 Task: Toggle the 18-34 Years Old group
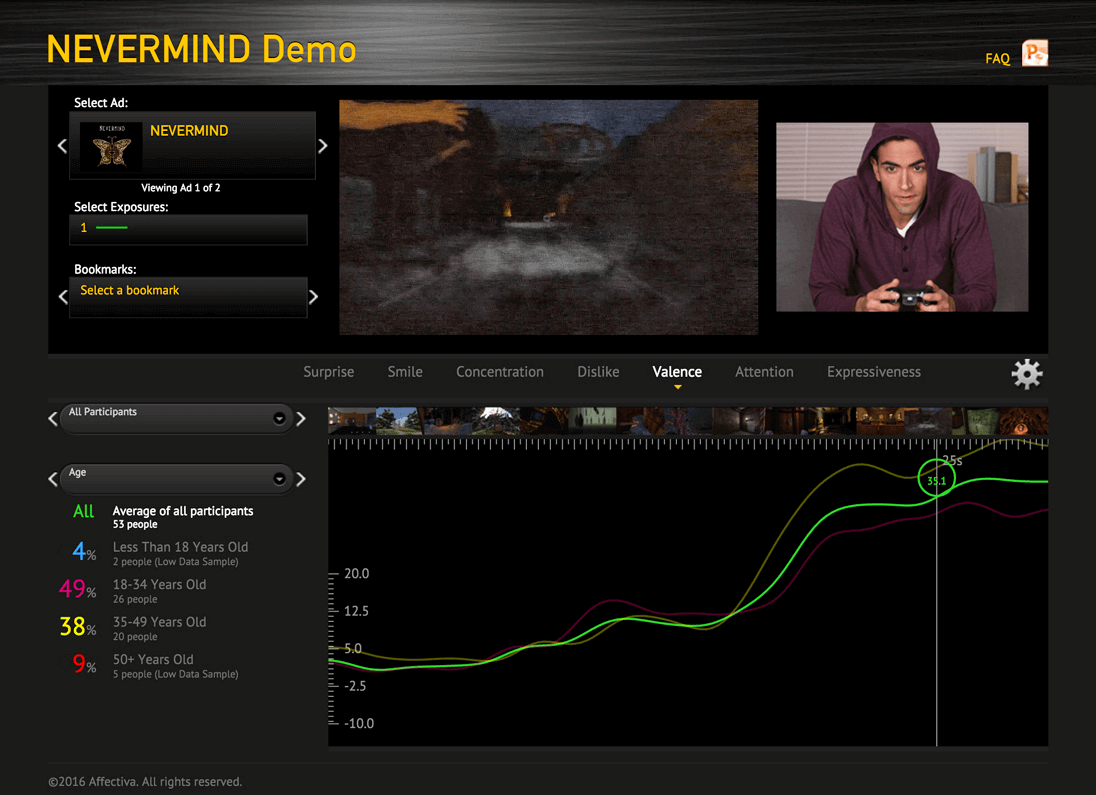pos(133,590)
